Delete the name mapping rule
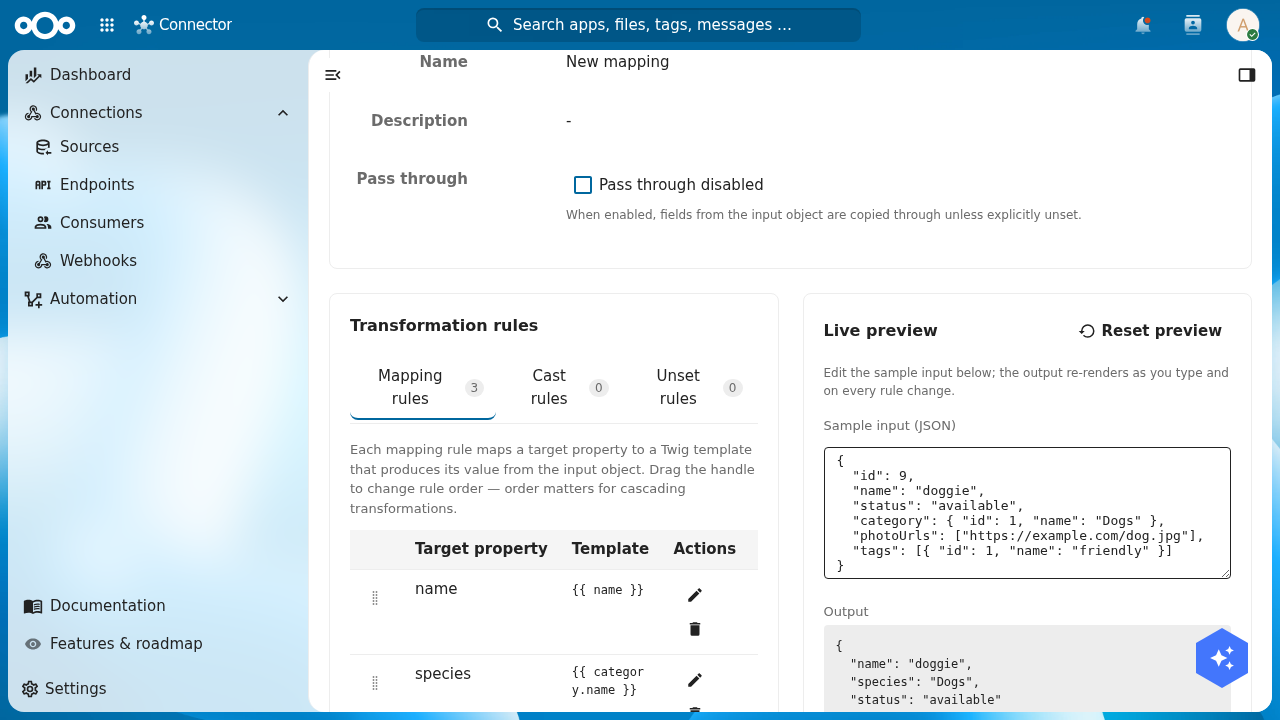 (x=695, y=629)
